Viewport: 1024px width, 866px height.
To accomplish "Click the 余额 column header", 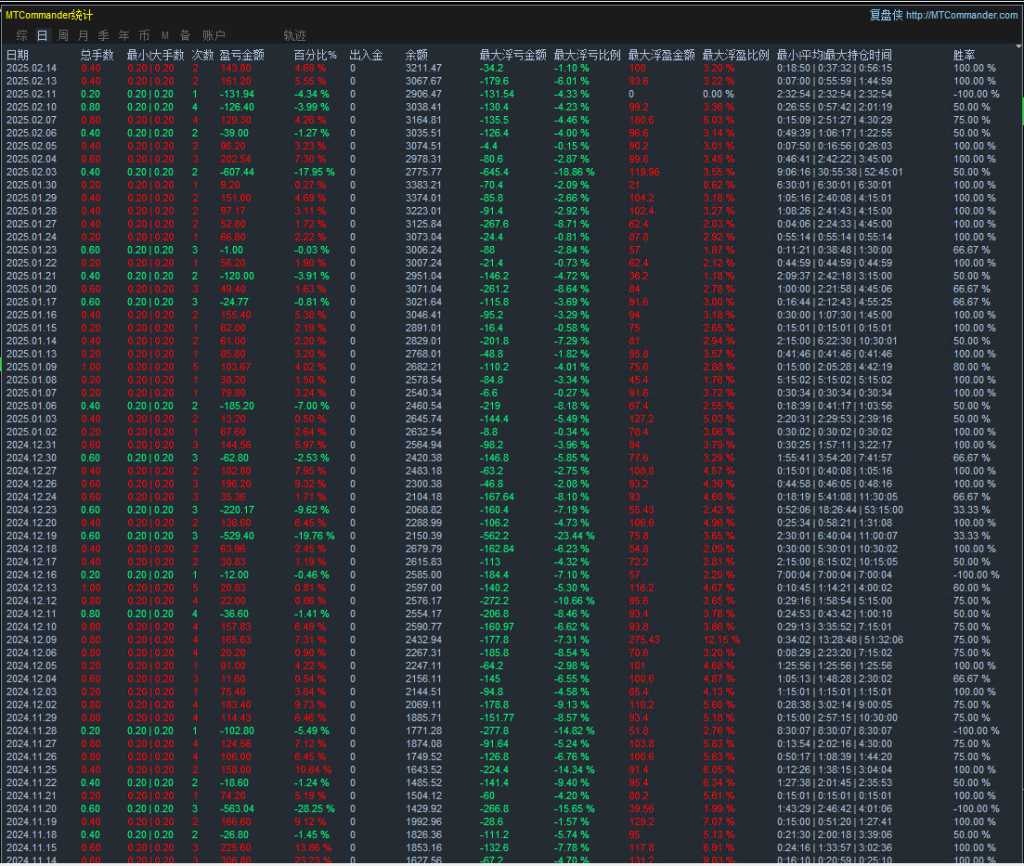I will click(417, 54).
